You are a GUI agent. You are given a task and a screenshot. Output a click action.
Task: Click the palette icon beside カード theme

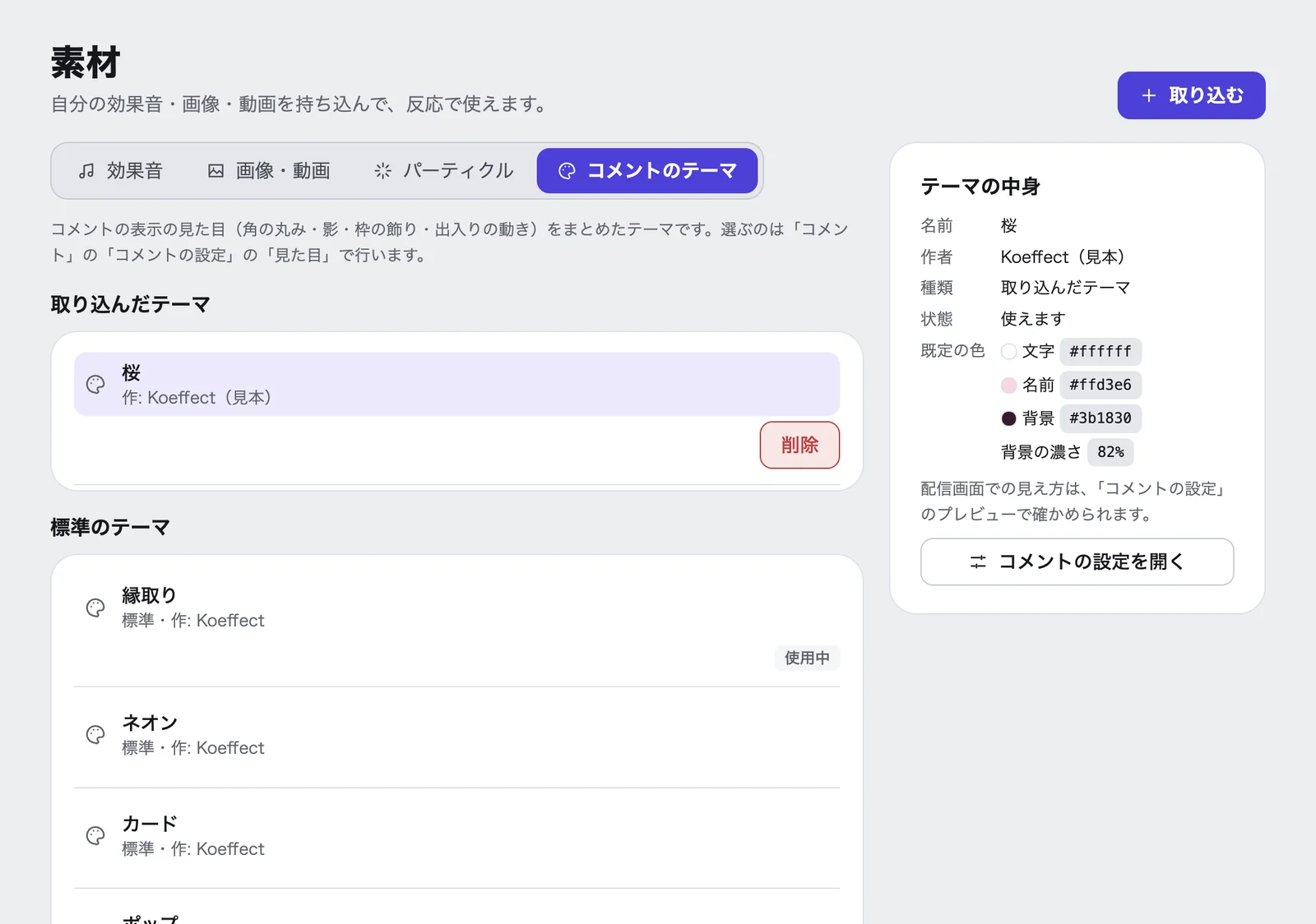[x=95, y=835]
